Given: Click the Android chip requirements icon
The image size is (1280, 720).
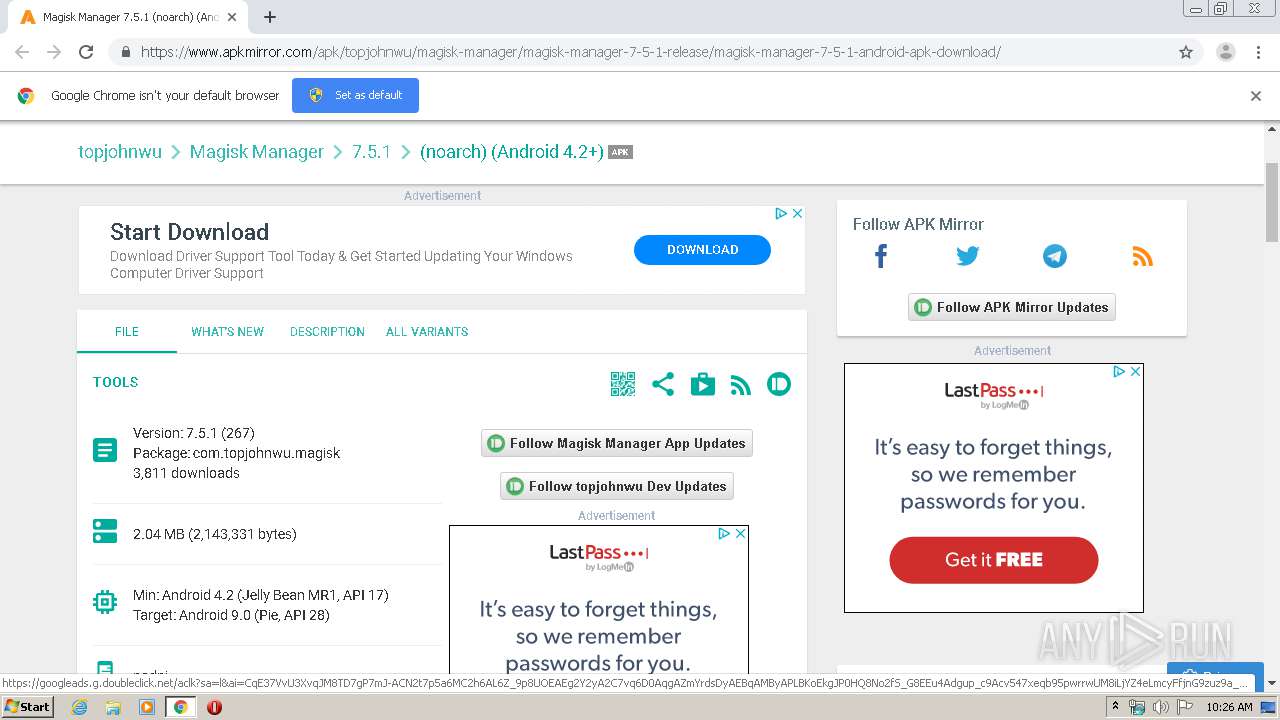Looking at the screenshot, I should [x=105, y=602].
